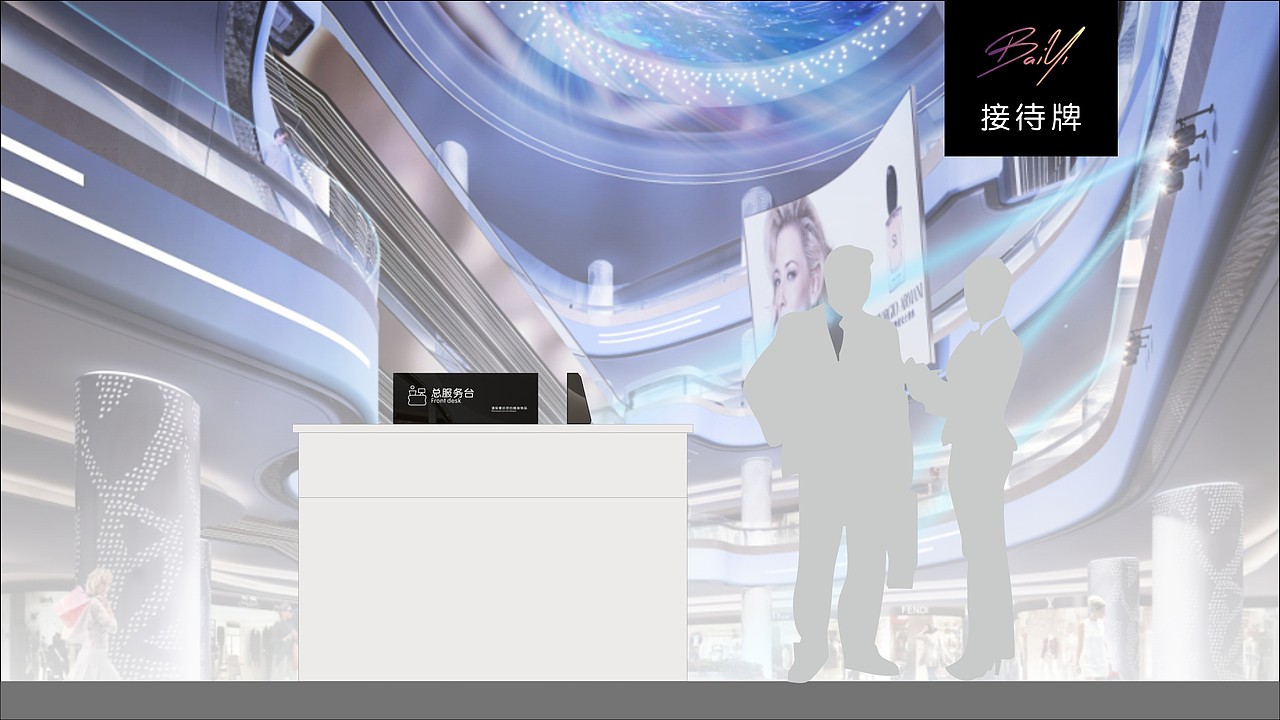Click the front desk pictogram on the sign

pos(417,394)
